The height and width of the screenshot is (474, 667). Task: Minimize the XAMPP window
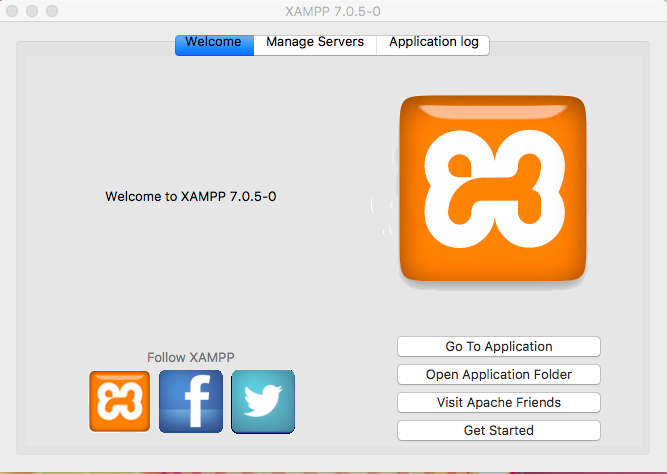[x=32, y=11]
